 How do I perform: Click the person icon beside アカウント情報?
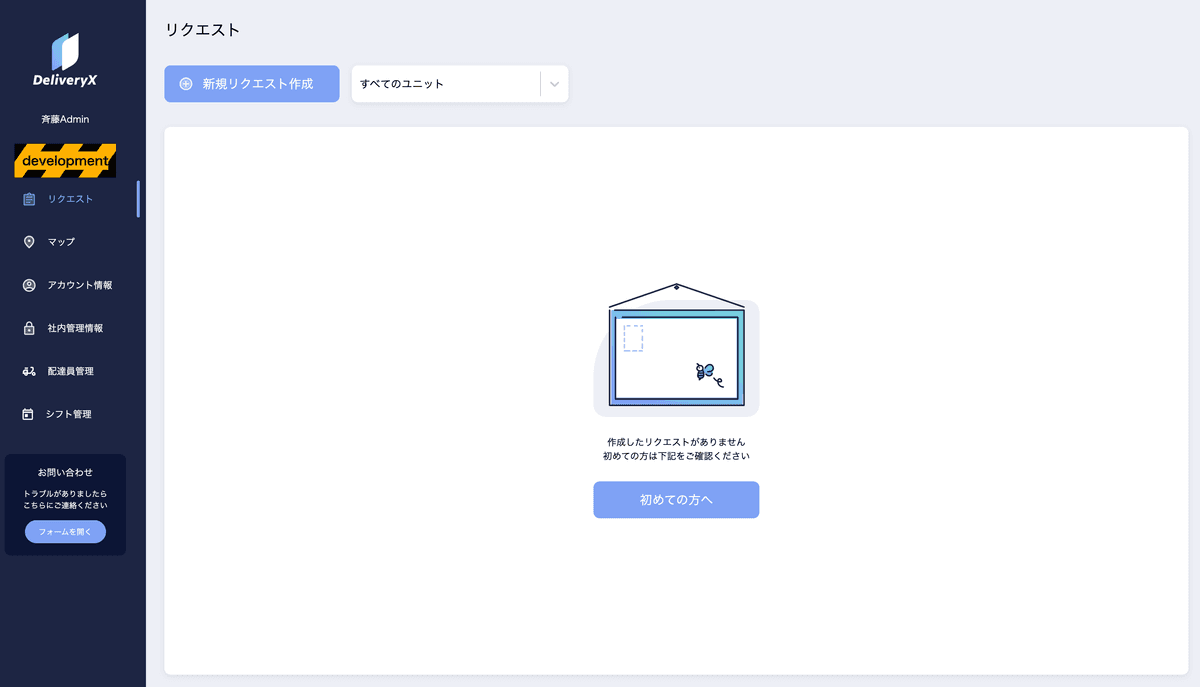point(29,285)
